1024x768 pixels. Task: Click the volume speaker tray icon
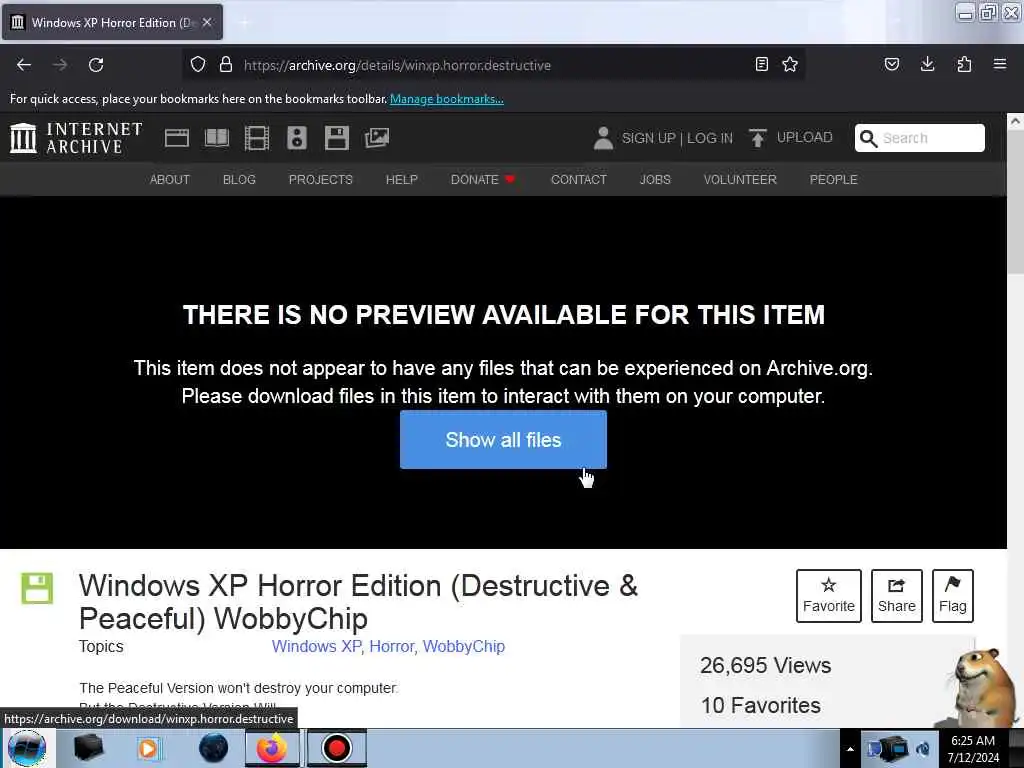click(x=923, y=748)
